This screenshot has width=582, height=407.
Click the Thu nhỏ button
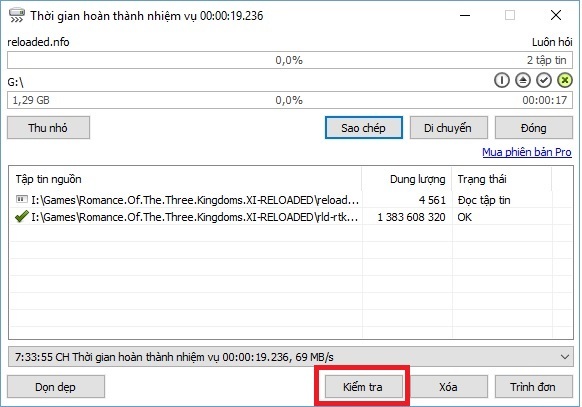tap(48, 128)
